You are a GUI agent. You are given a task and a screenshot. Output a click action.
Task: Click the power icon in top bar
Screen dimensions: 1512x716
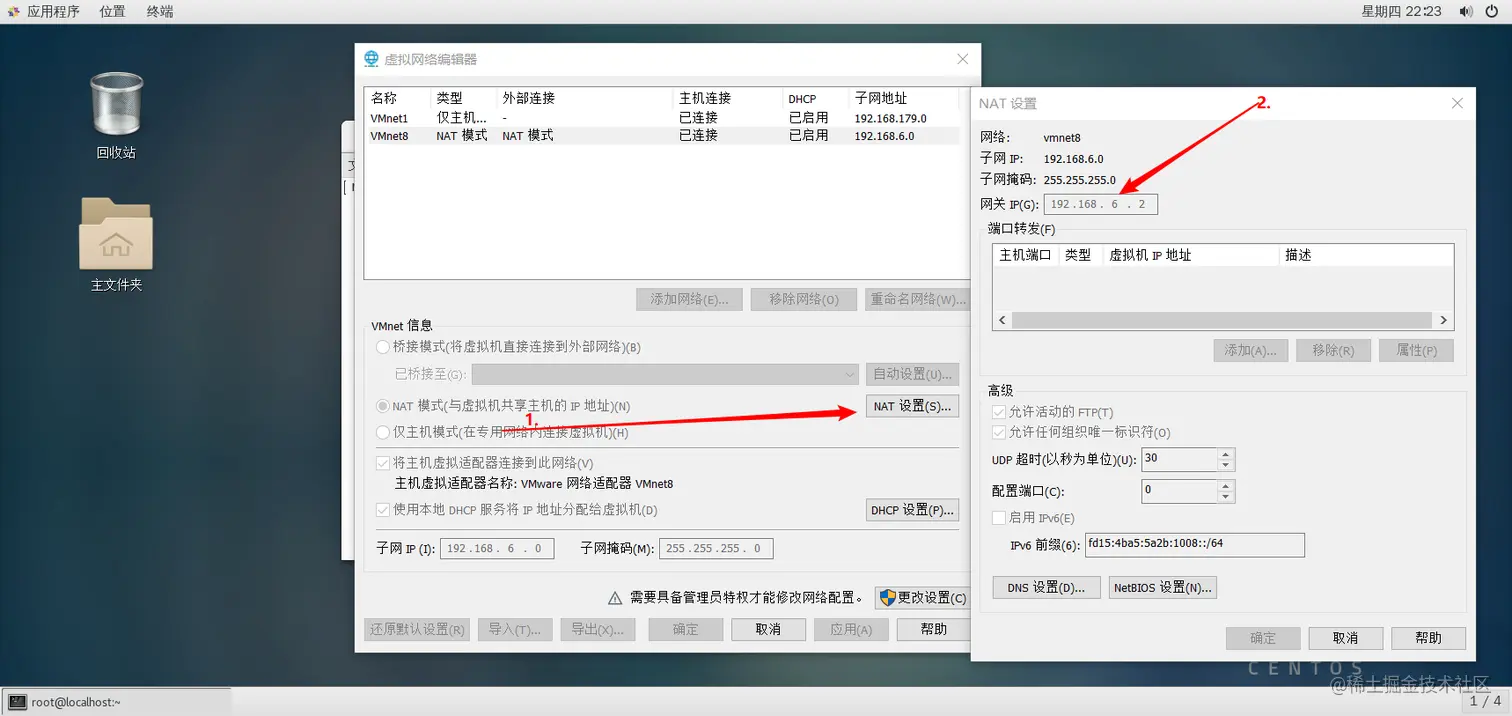1494,11
